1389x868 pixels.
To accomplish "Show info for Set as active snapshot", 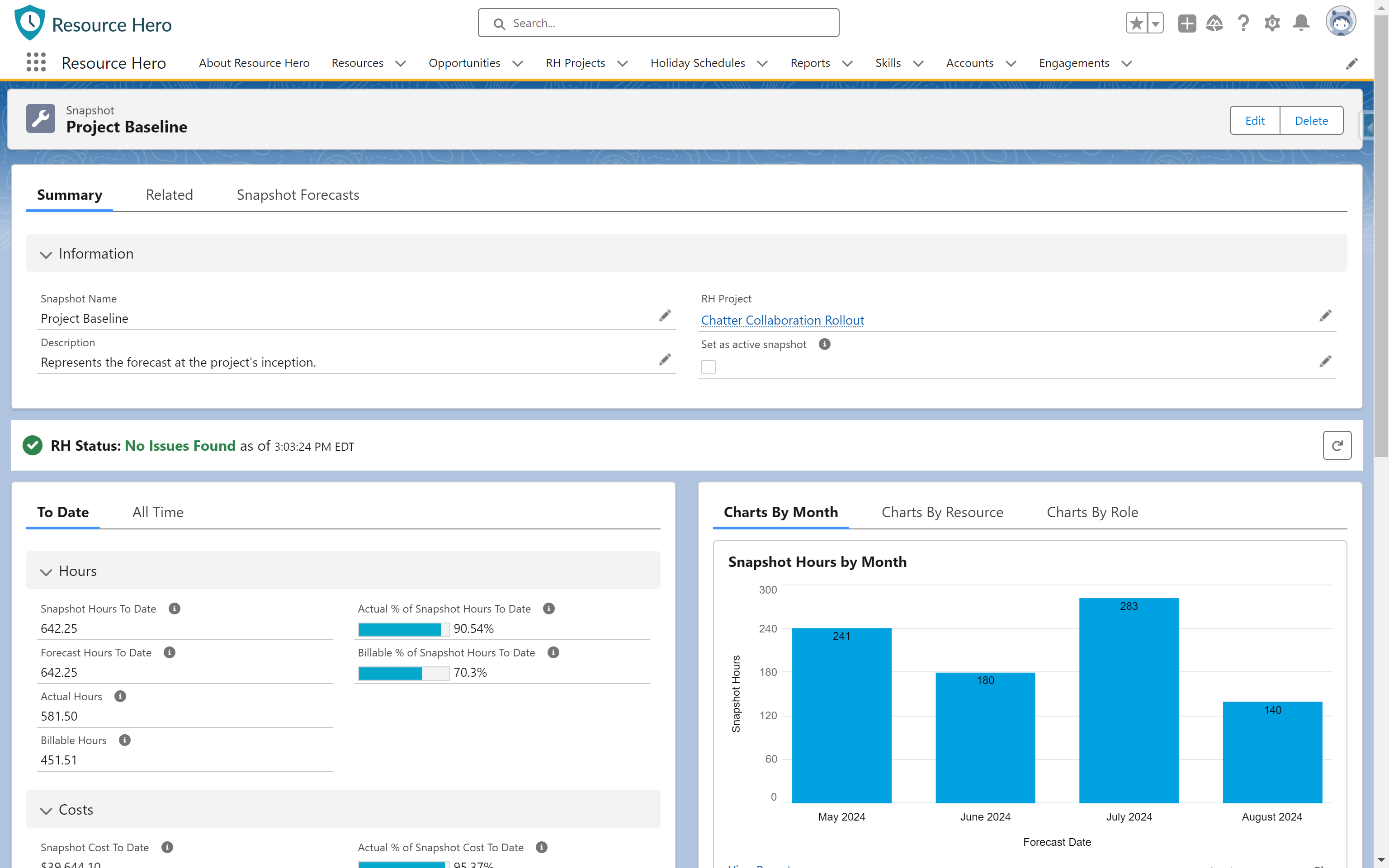I will point(824,344).
